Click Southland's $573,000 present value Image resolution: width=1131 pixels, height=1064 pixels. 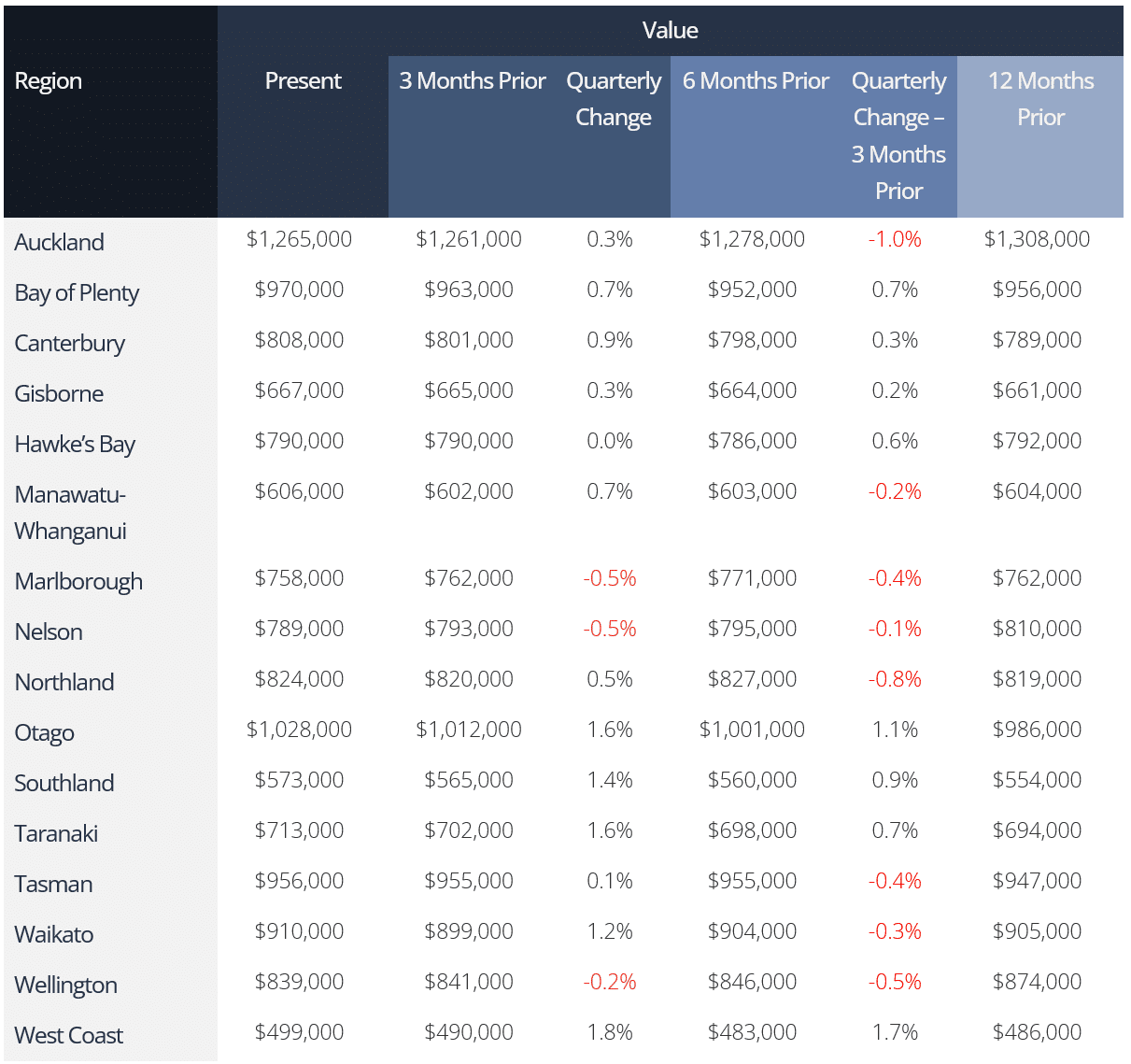(x=299, y=780)
